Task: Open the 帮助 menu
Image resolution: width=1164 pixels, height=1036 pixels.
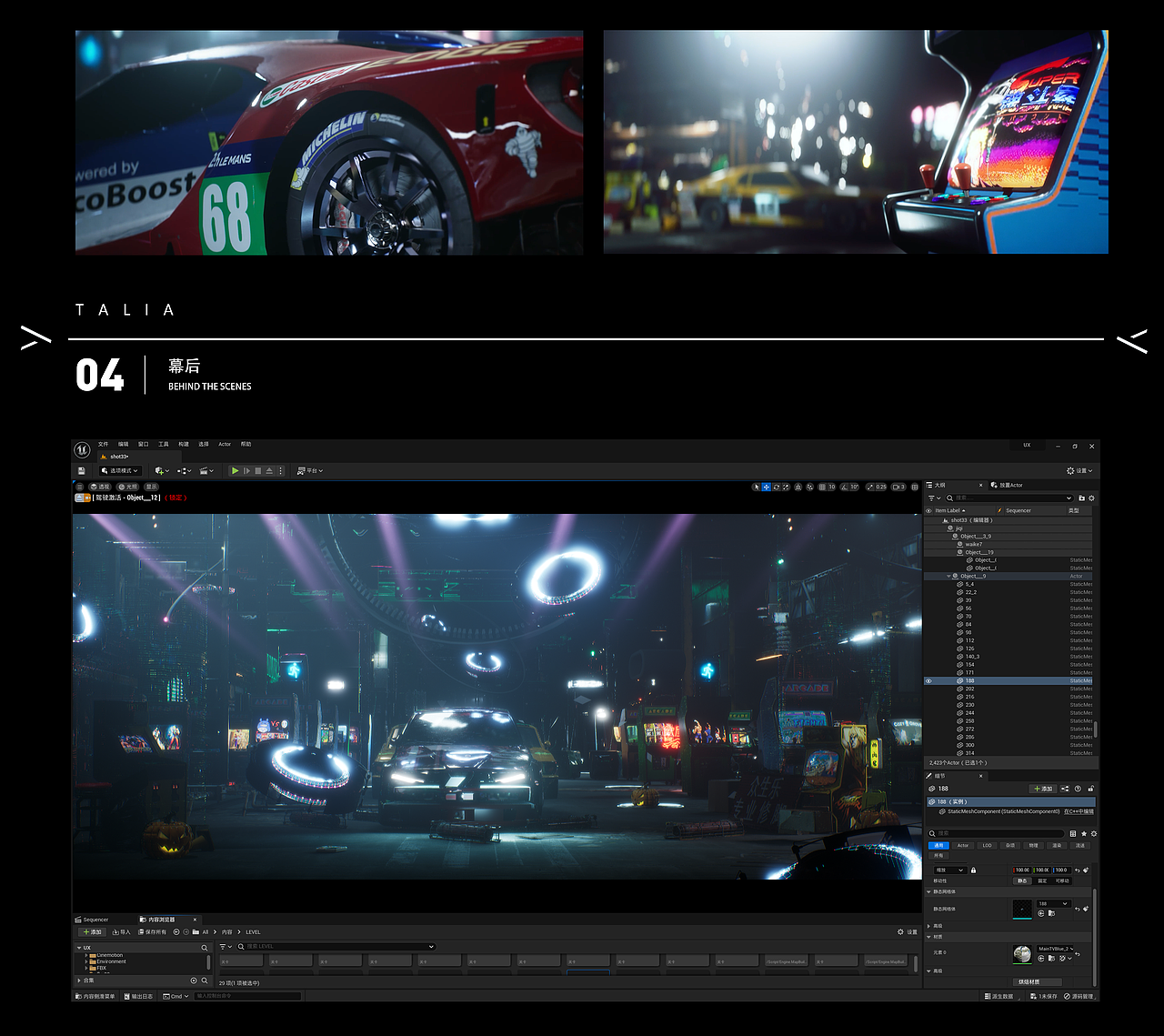Action: click(246, 444)
